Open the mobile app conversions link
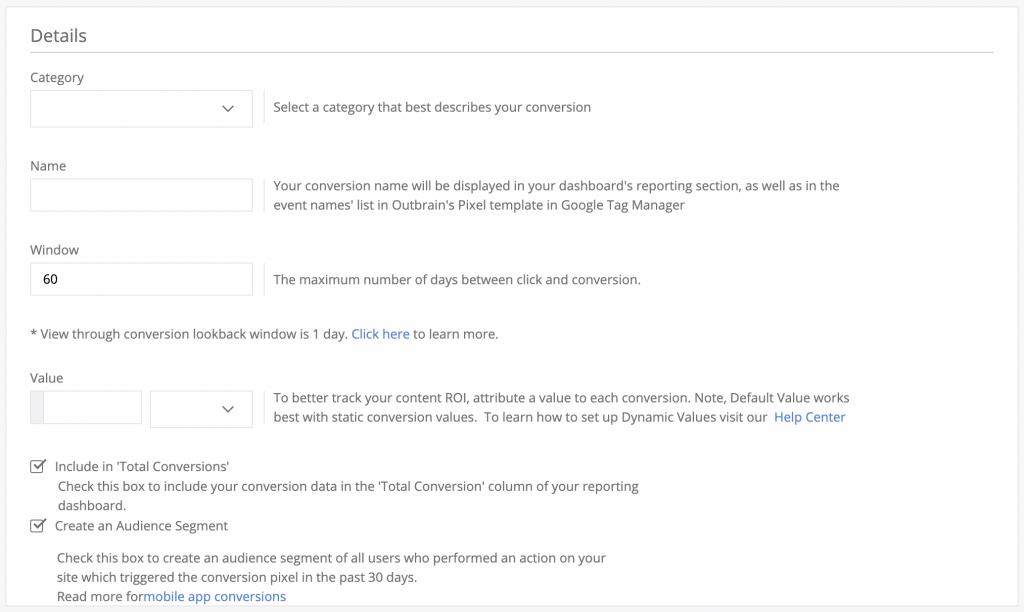This screenshot has height=612, width=1024. (214, 596)
